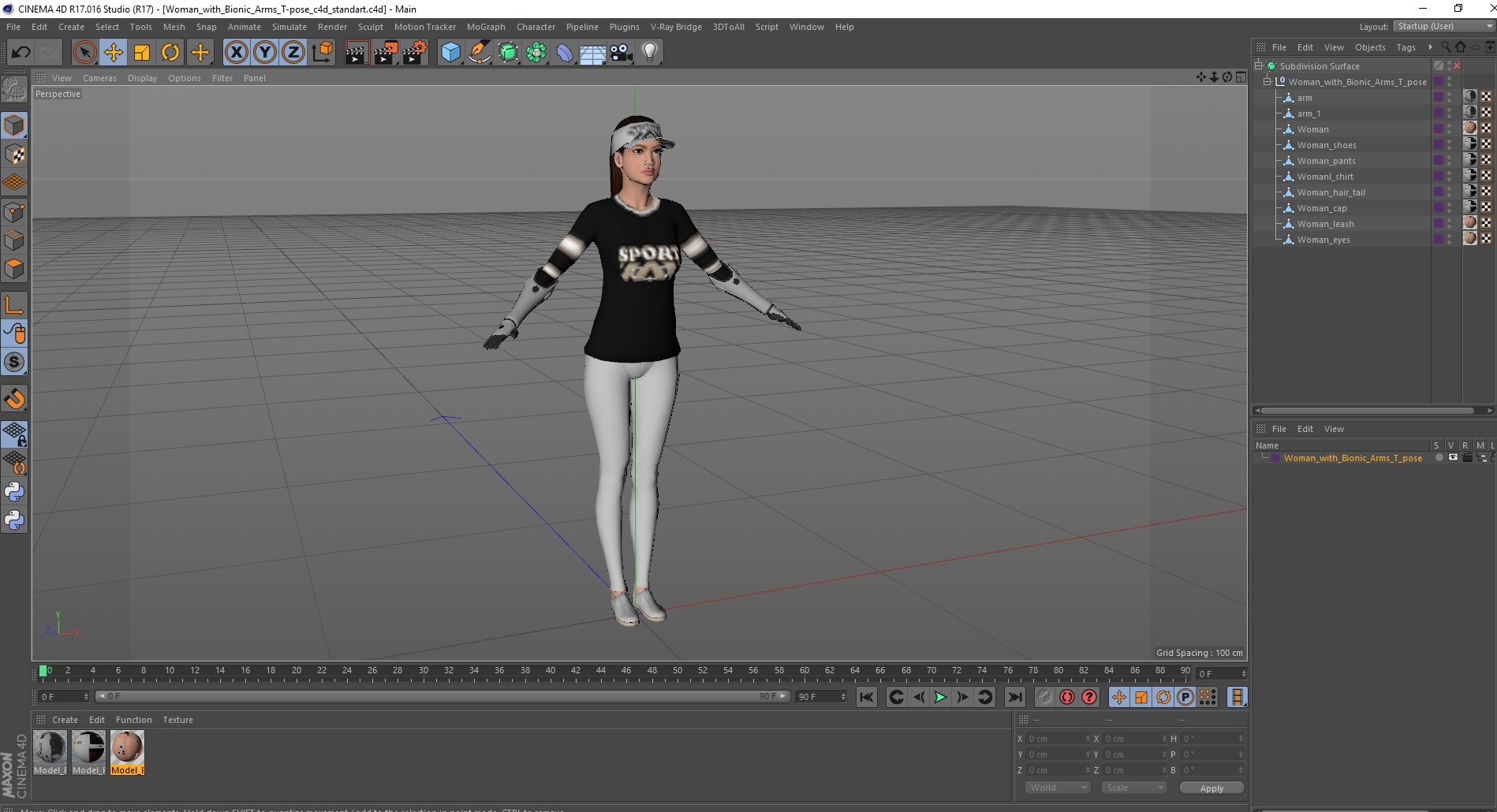The image size is (1497, 812).
Task: Toggle Autokeying button
Action: [1066, 697]
